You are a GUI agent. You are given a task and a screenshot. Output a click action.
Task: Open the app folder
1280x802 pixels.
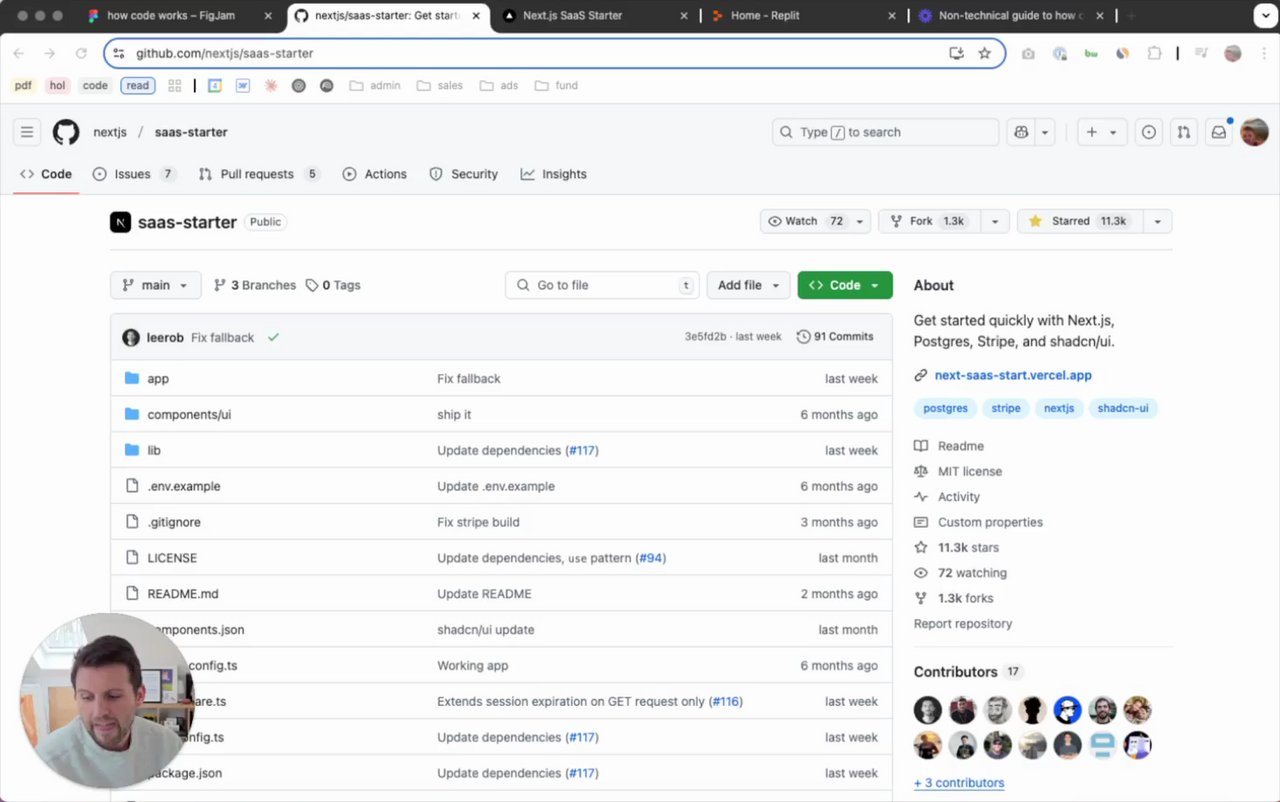point(158,379)
